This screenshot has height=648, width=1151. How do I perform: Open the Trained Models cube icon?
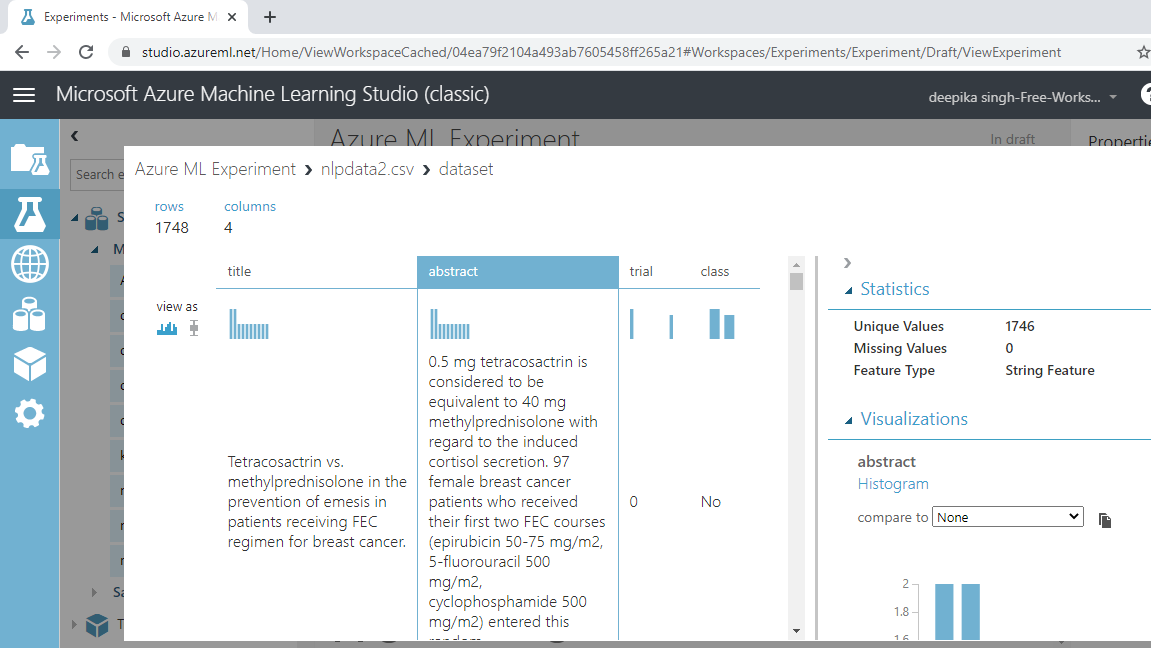click(29, 364)
